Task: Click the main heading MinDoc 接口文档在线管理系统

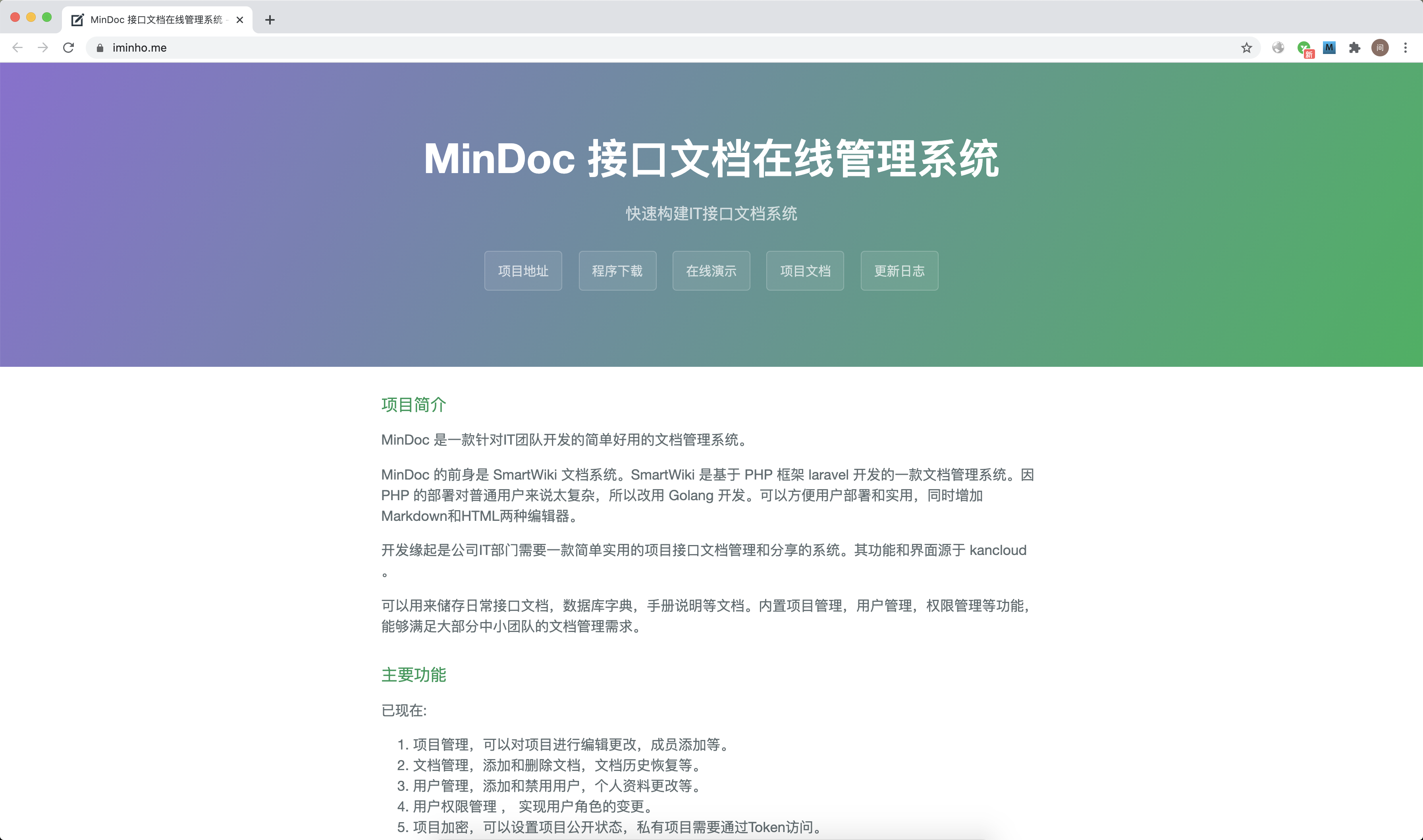Action: (x=711, y=158)
